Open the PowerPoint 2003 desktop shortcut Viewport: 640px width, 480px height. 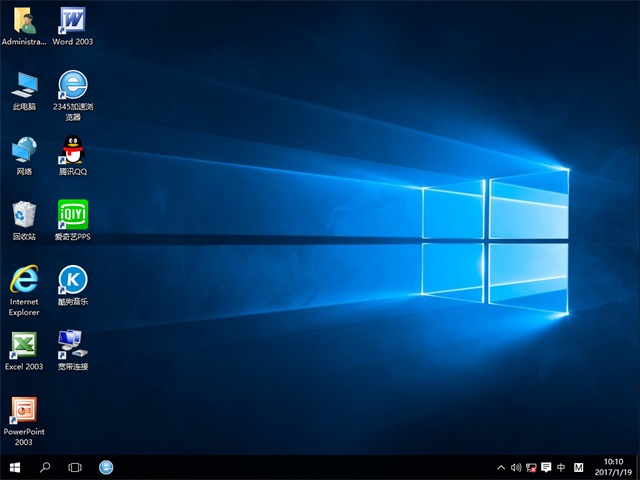point(24,410)
